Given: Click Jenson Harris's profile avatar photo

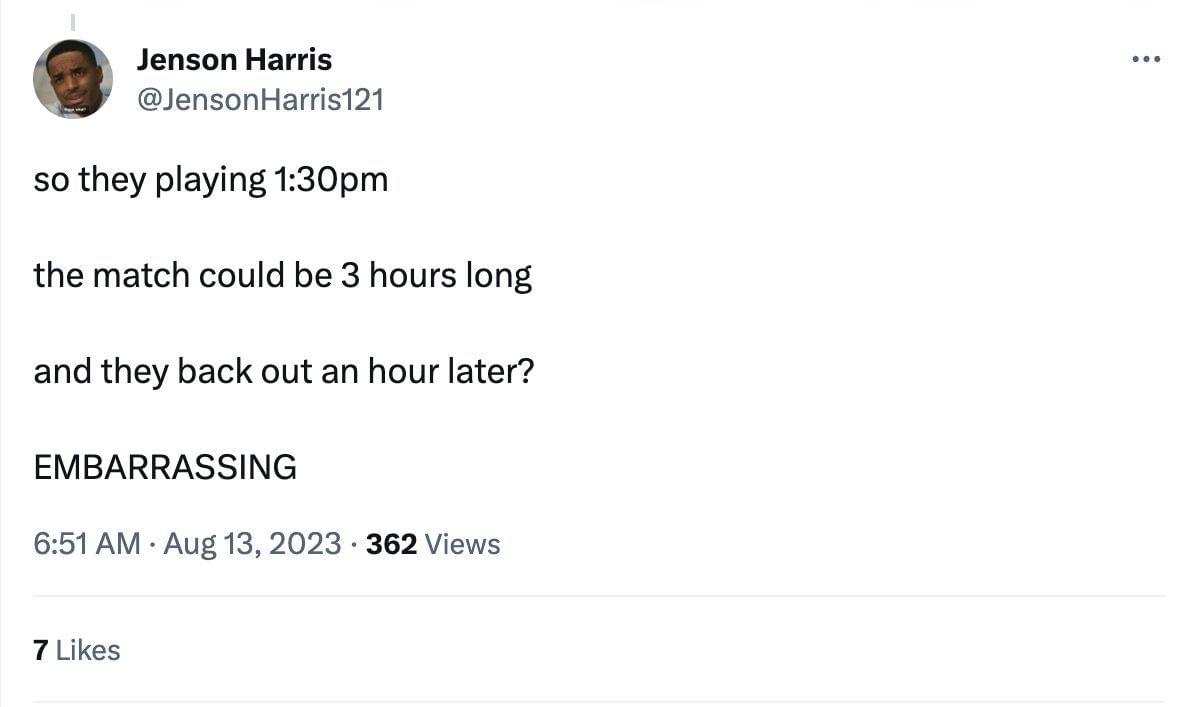Looking at the screenshot, I should click(72, 79).
